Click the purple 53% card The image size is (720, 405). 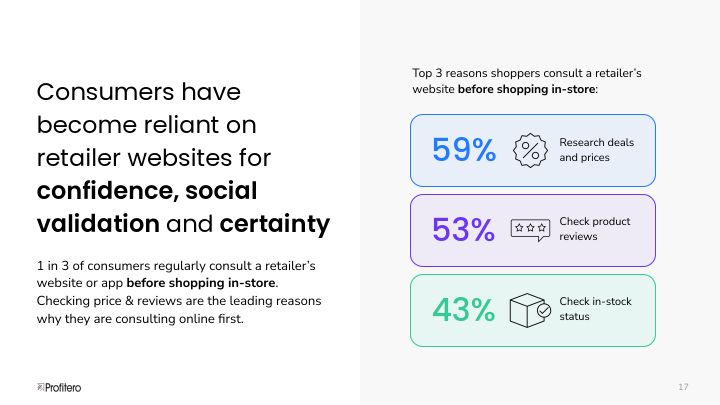pyautogui.click(x=533, y=231)
